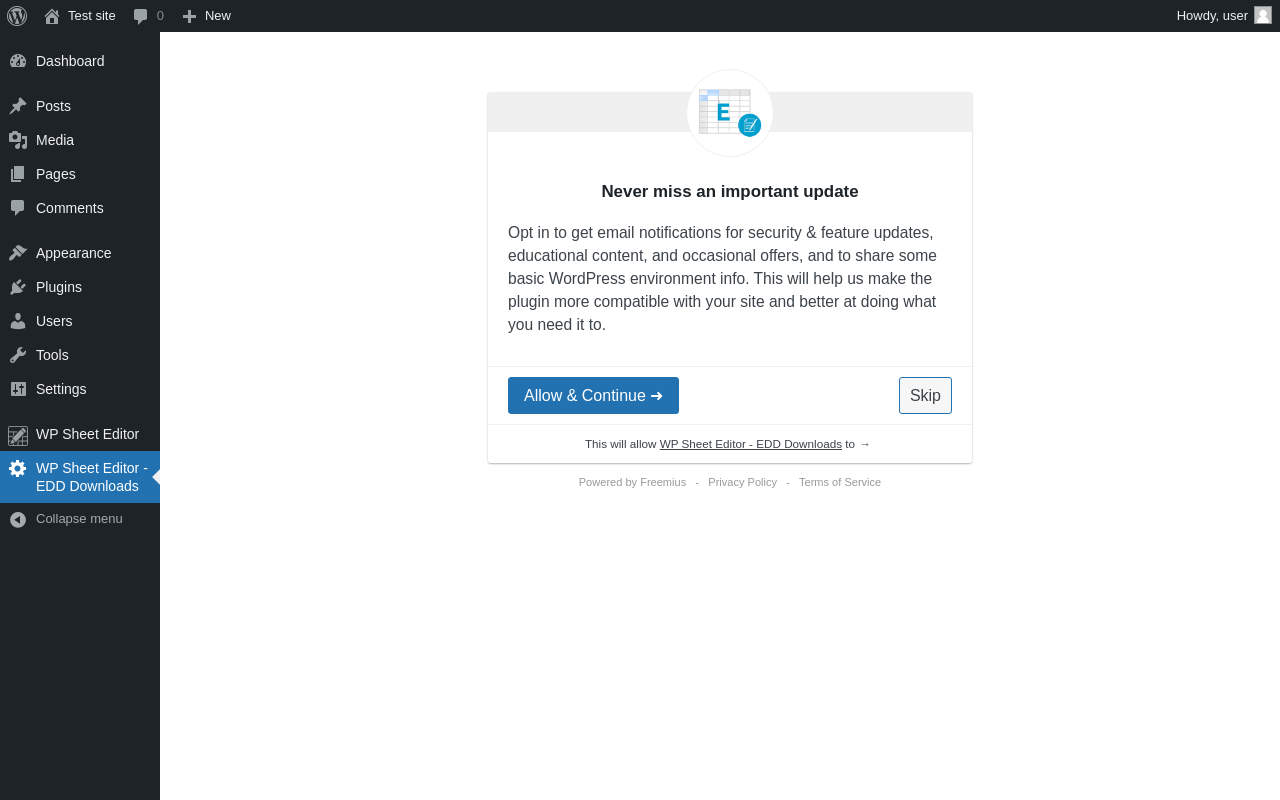Click the Collapse menu arrow icon

18,520
